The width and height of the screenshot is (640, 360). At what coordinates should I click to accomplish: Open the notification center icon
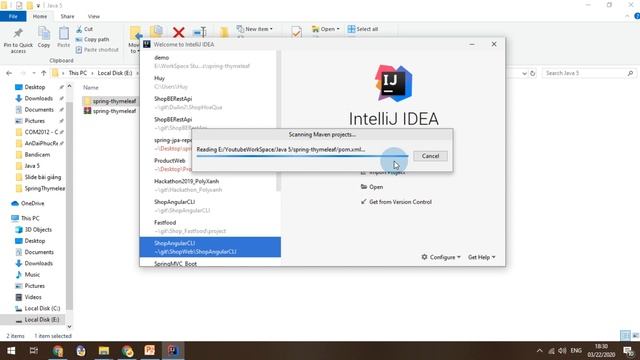[x=629, y=351]
